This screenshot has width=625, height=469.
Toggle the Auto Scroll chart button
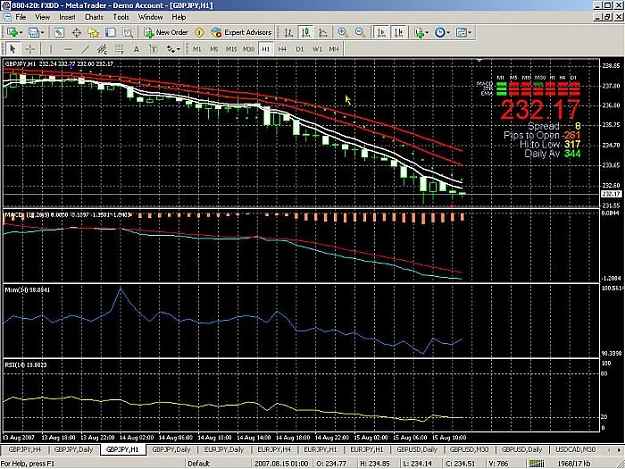pyautogui.click(x=381, y=32)
